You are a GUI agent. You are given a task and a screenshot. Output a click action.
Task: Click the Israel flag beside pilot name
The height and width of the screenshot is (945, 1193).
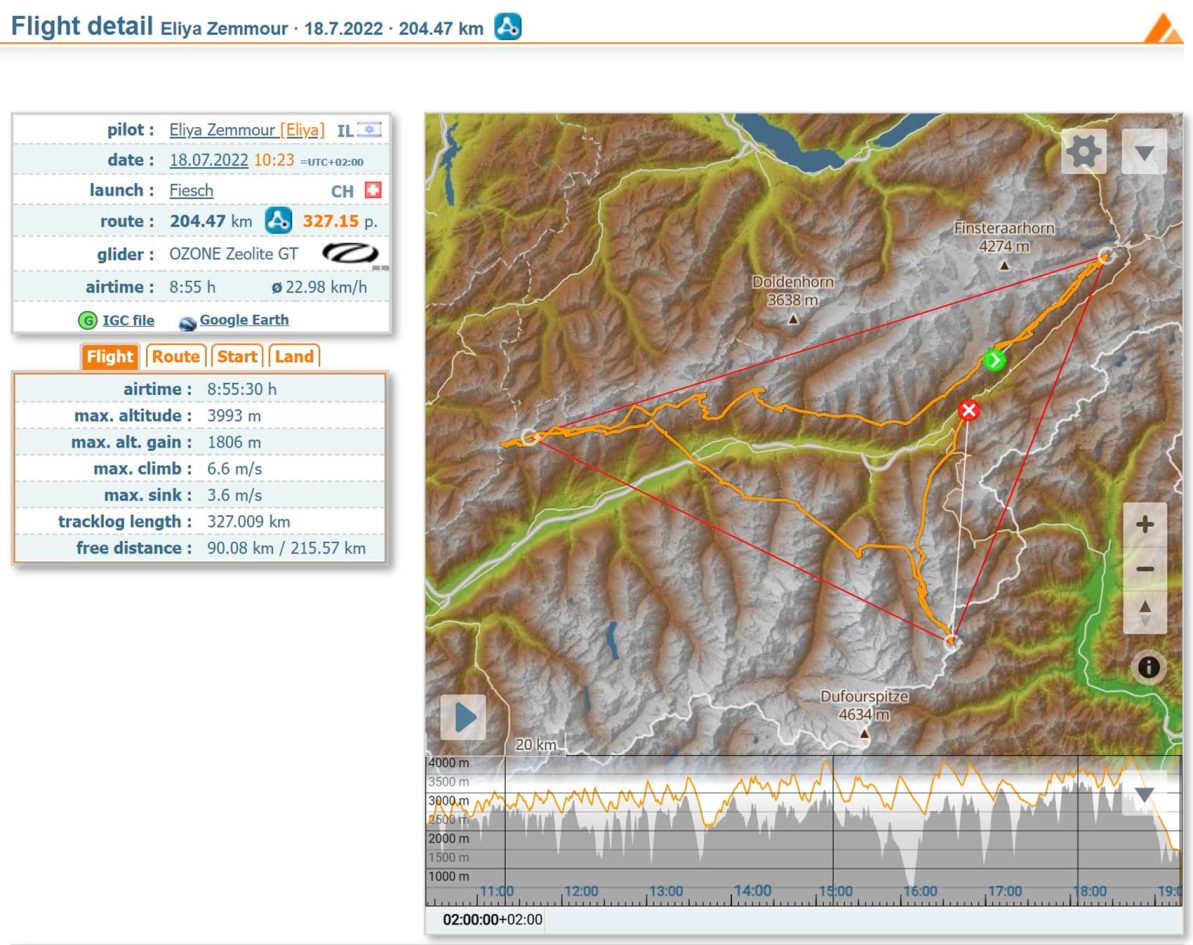click(x=370, y=129)
